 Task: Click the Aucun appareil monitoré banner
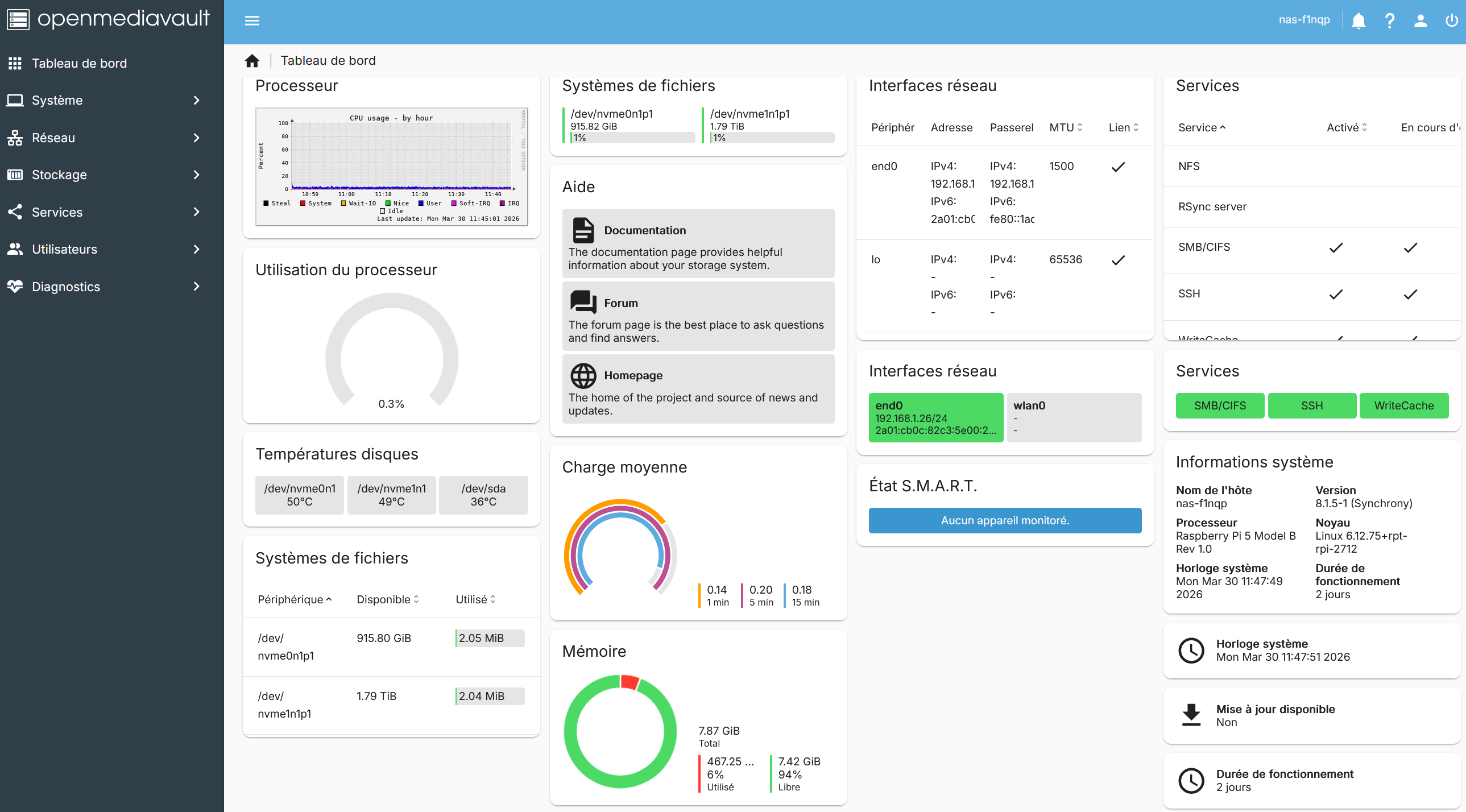point(1004,520)
